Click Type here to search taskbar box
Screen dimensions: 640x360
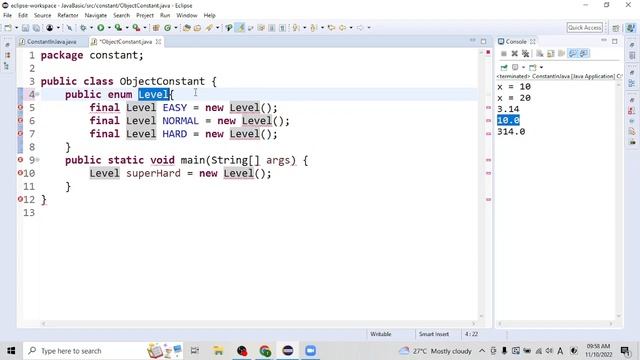tap(104, 351)
